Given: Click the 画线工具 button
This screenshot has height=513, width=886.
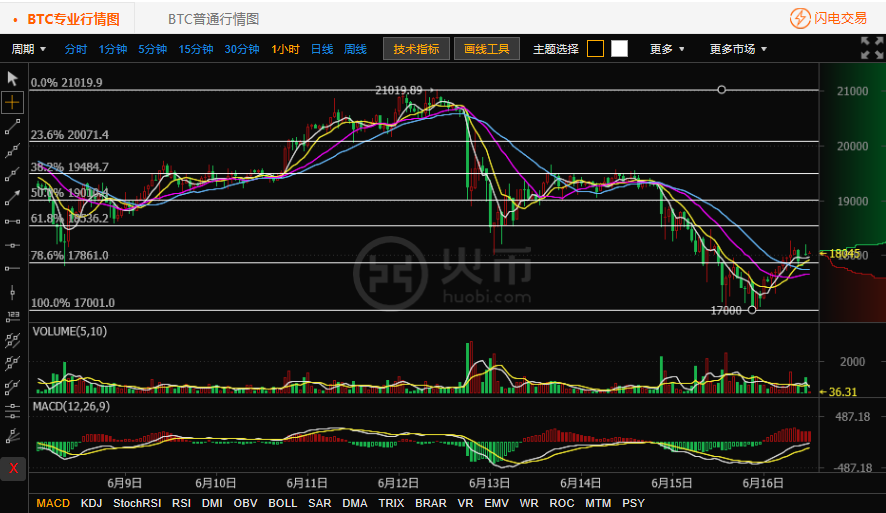Looking at the screenshot, I should coord(487,49).
